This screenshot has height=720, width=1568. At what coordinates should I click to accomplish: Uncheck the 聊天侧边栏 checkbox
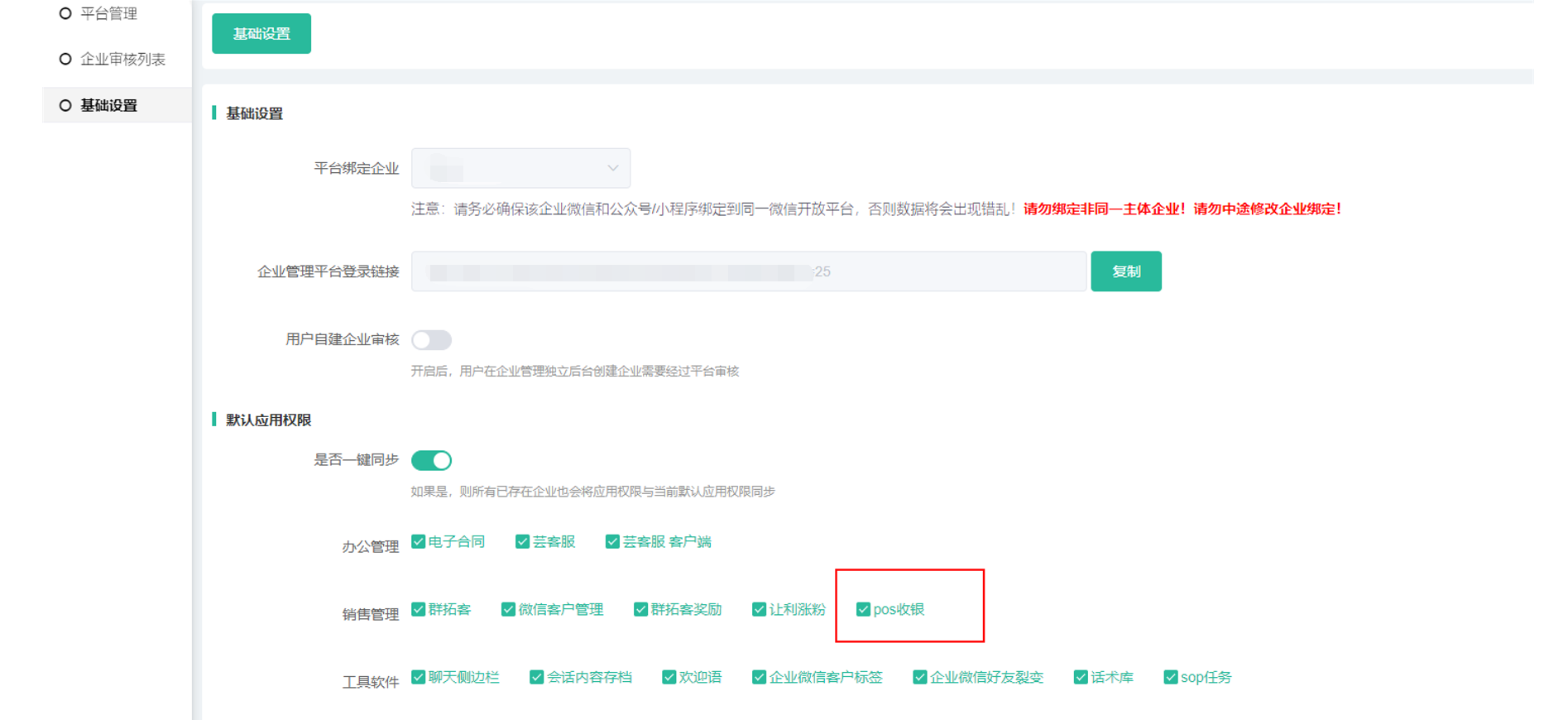pos(419,678)
